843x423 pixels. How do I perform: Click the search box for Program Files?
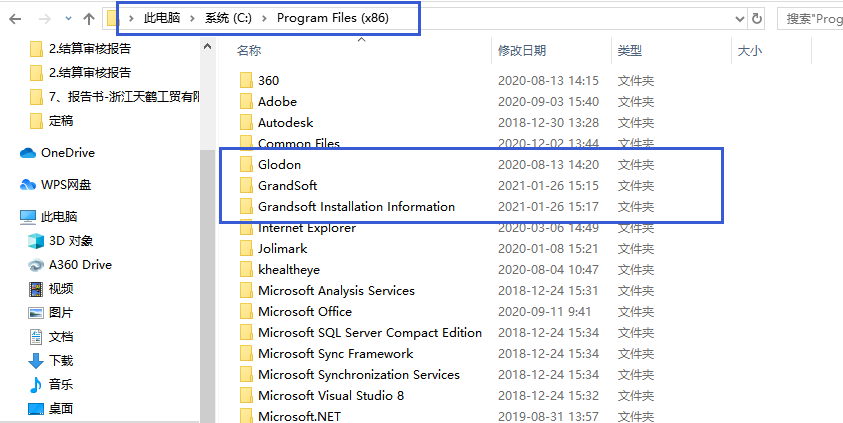click(810, 19)
